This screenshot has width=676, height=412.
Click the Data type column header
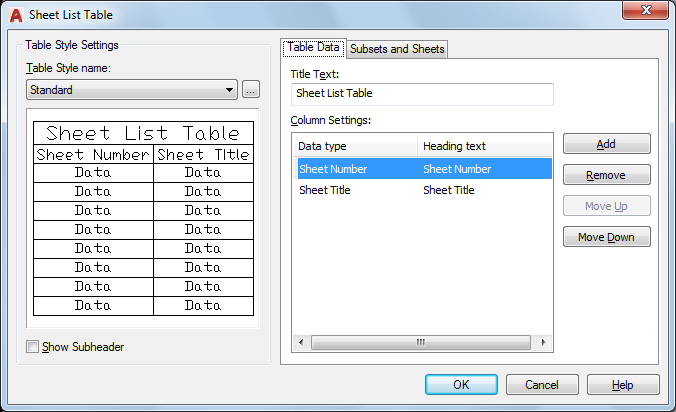(x=354, y=146)
